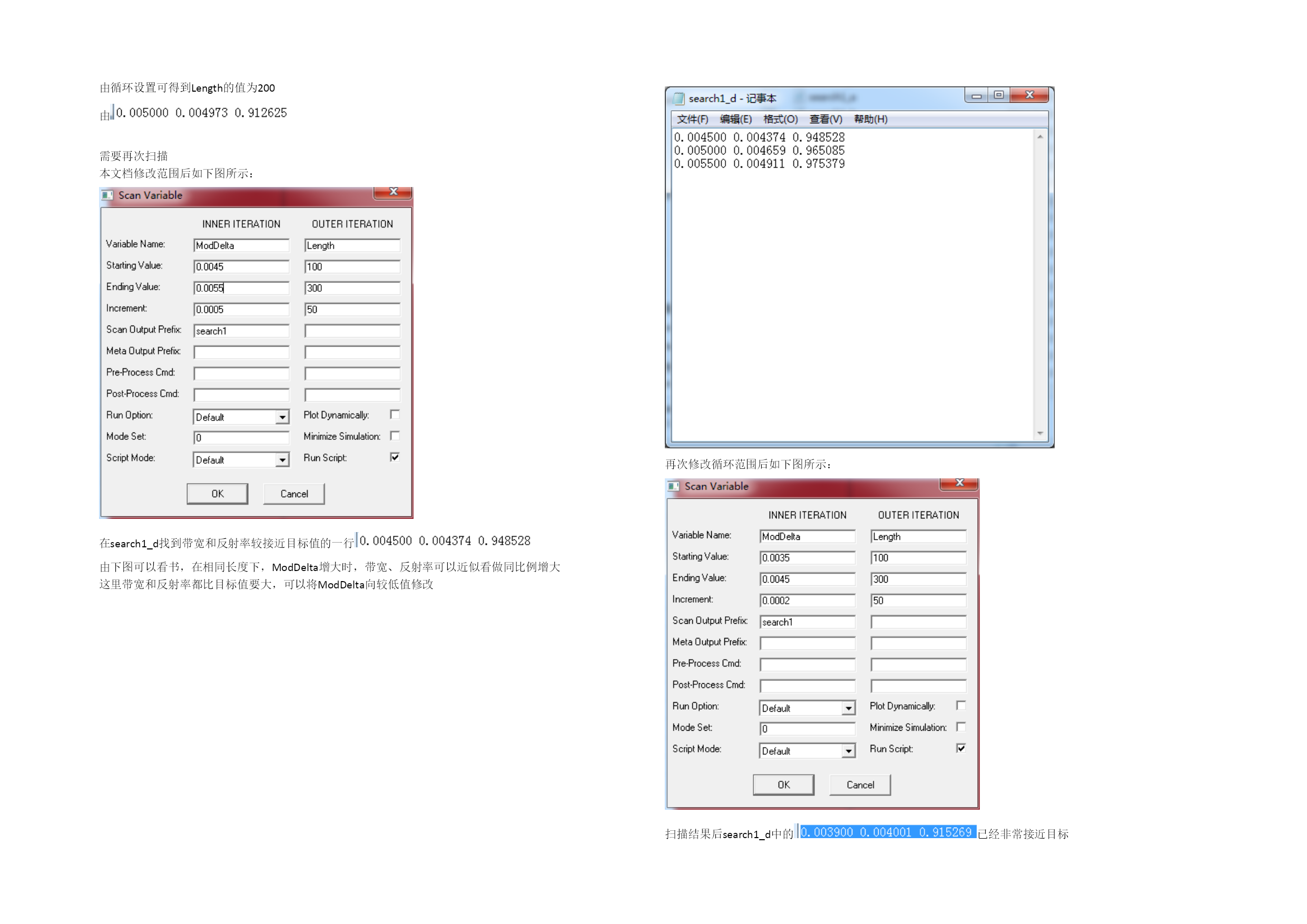
Task: Click the highlighted 0.003900 0.004001 0.915269 text
Action: coord(887,832)
